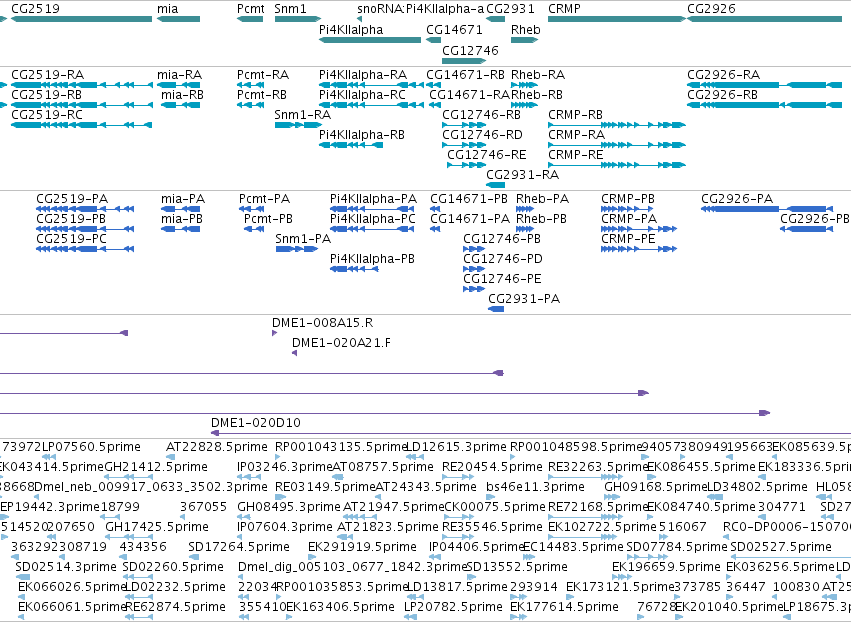Click the AT22828.5prime EST label
851x622 pixels.
pos(217,447)
